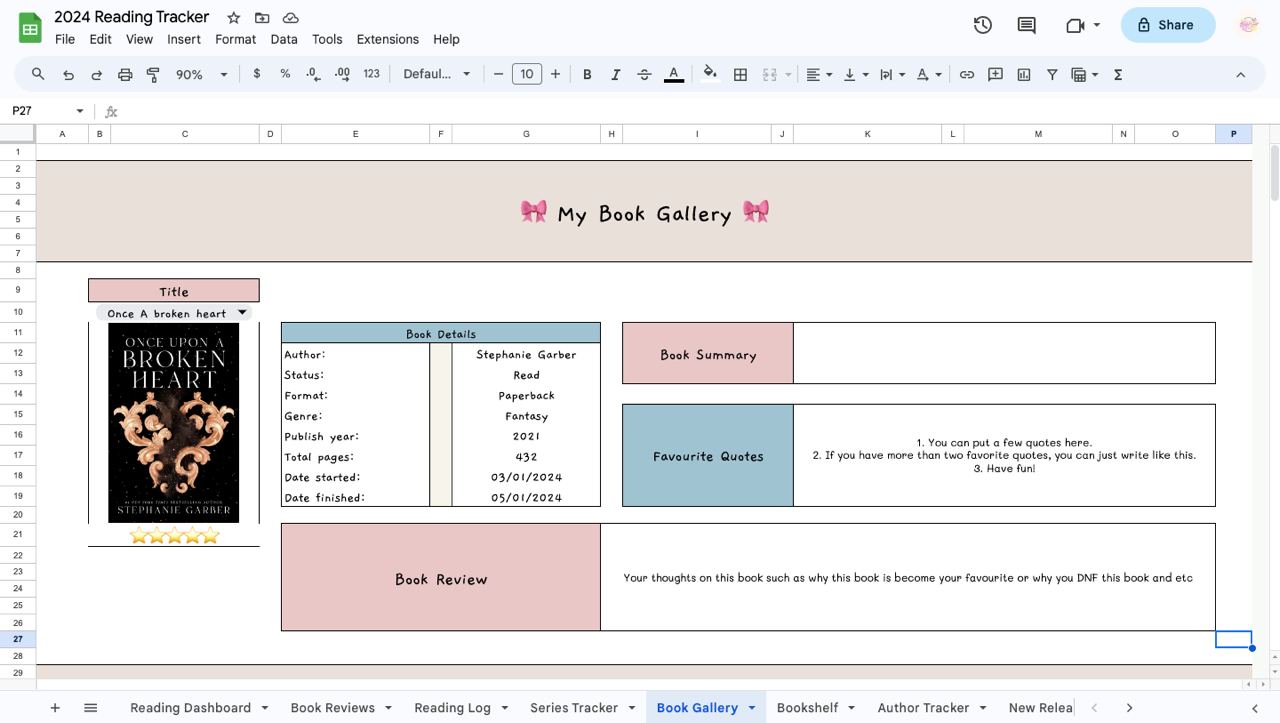Open the Google account avatar
1280x723 pixels.
(1248, 25)
